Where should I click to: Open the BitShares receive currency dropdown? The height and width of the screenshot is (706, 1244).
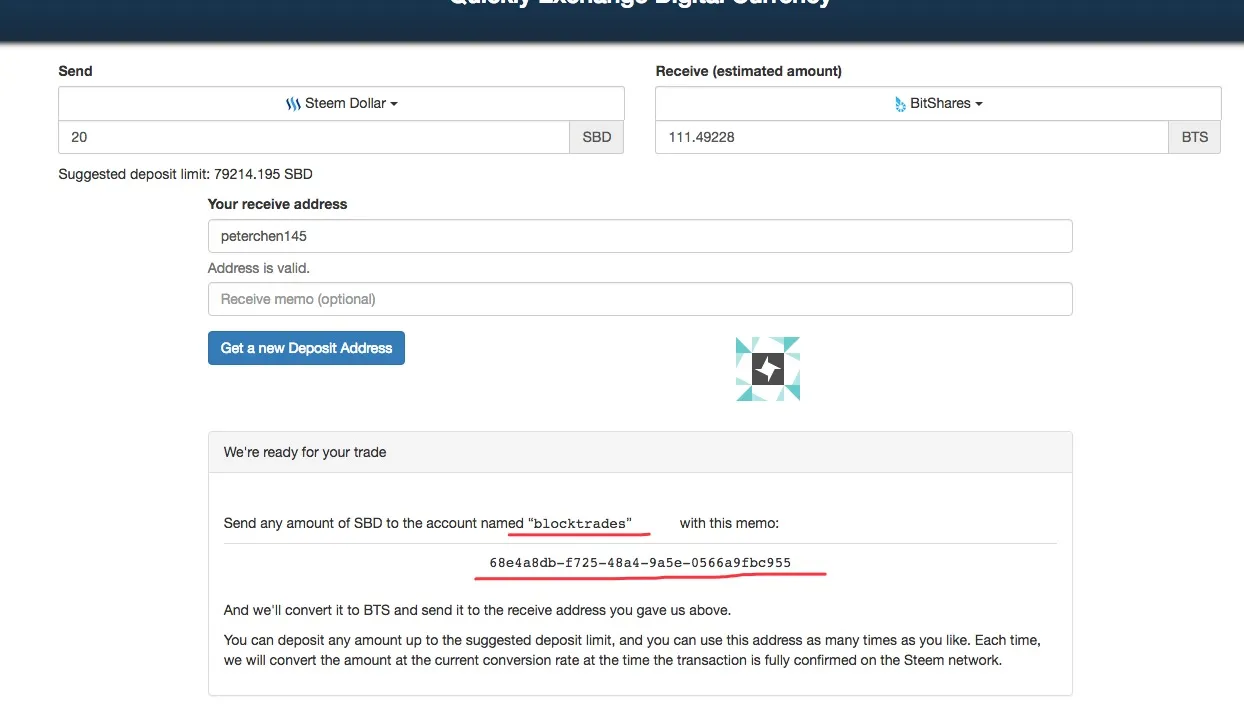(938, 103)
